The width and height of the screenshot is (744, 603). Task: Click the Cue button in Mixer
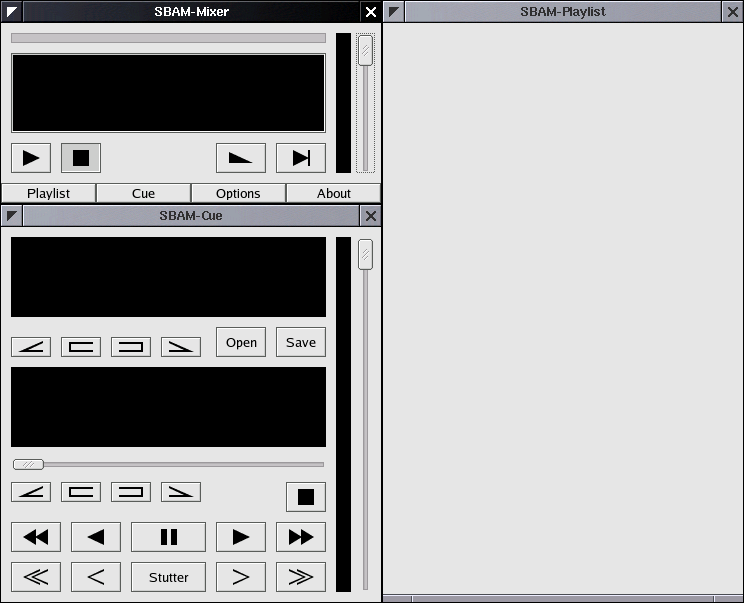[143, 194]
